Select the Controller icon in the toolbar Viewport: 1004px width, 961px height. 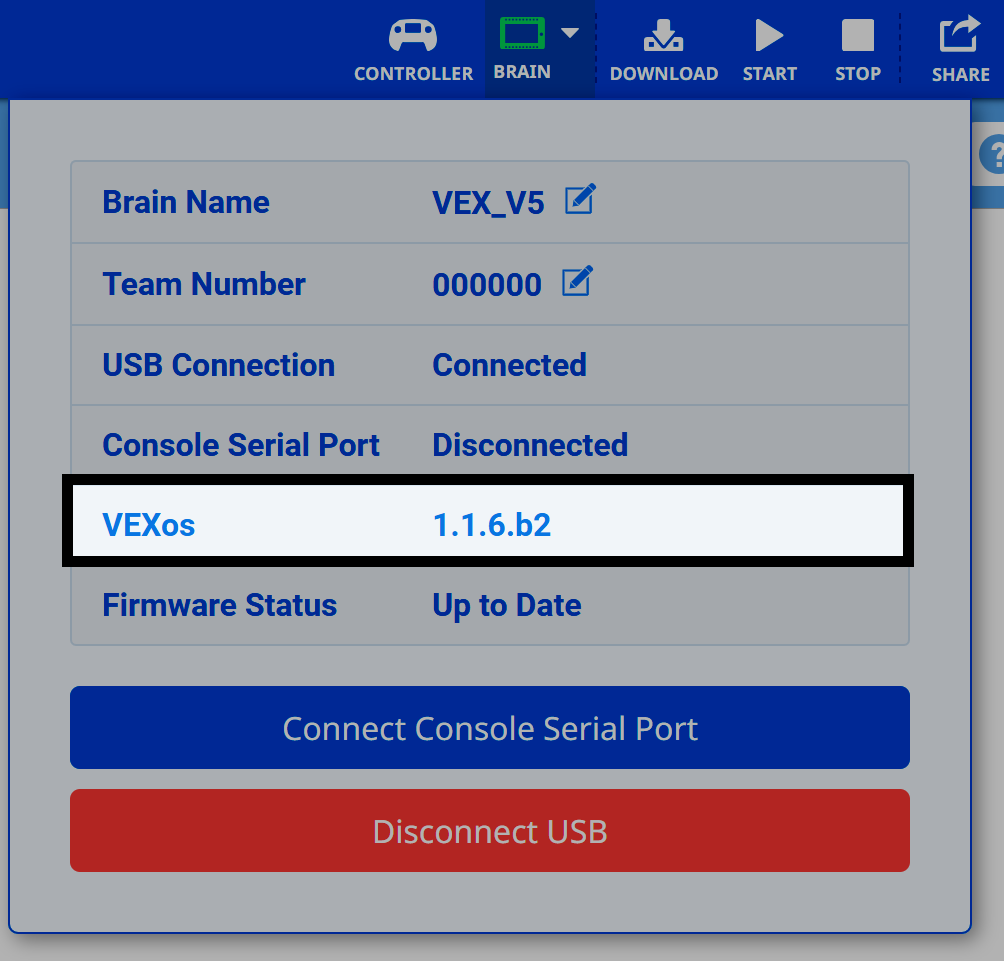[413, 34]
